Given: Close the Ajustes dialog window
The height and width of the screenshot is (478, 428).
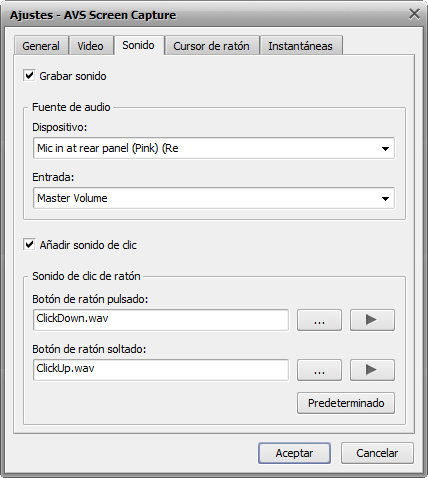Looking at the screenshot, I should point(414,14).
